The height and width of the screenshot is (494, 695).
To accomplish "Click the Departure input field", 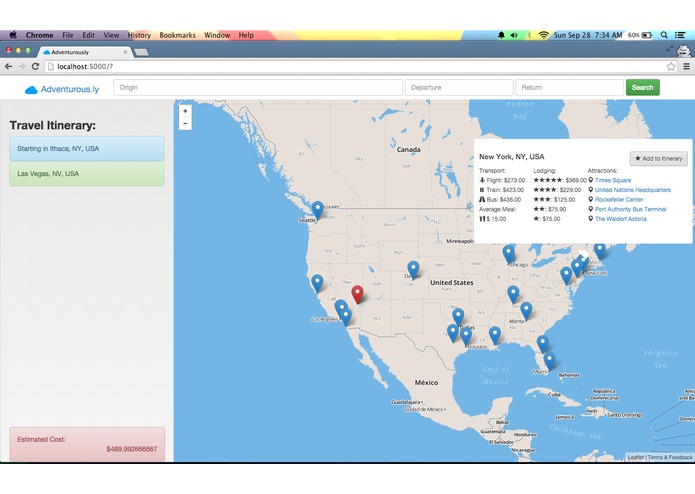I will tap(459, 87).
